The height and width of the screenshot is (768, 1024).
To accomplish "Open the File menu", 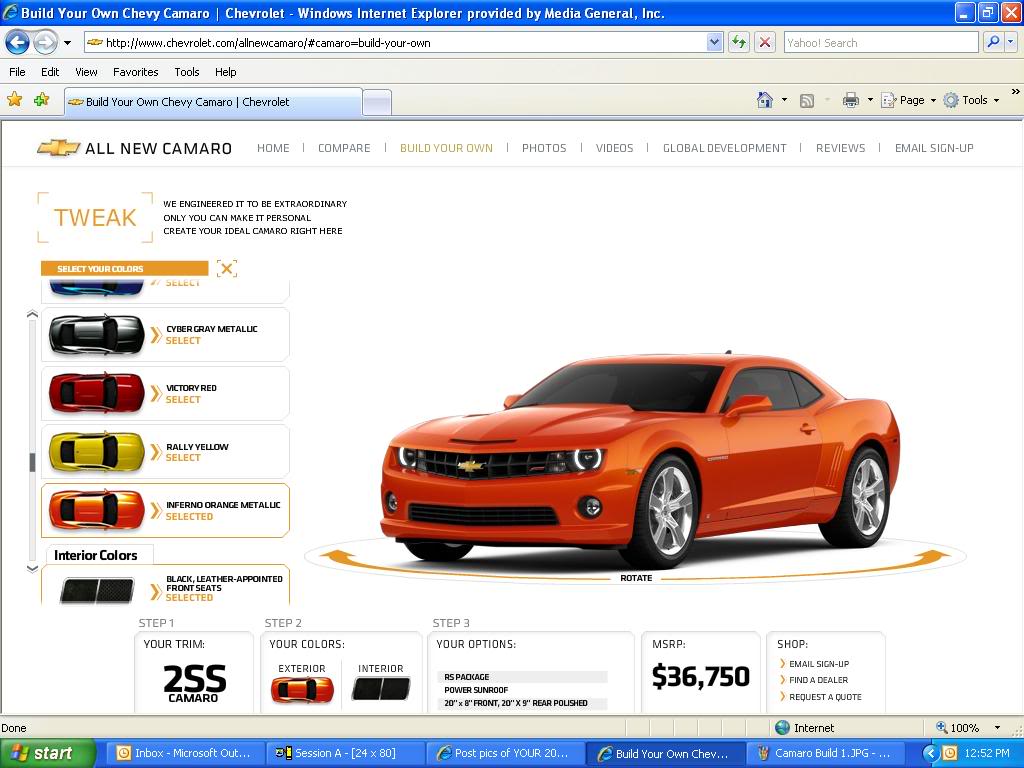I will [18, 72].
